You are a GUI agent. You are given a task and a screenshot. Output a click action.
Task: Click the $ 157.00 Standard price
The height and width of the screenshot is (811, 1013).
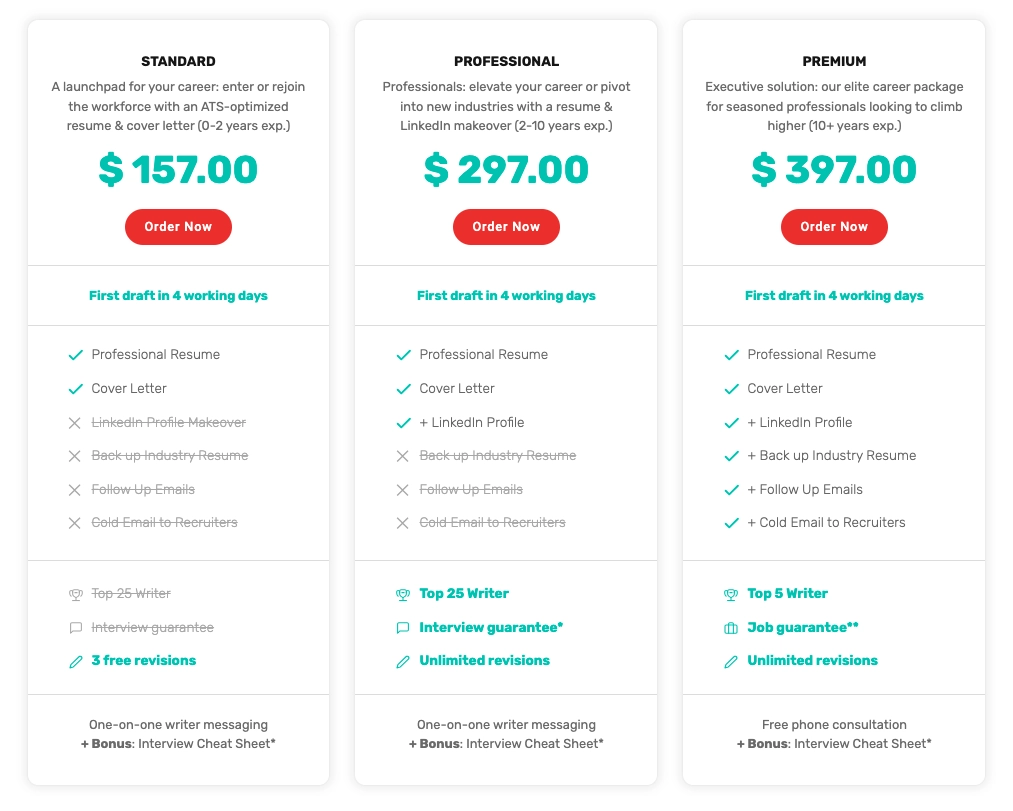pyautogui.click(x=178, y=170)
